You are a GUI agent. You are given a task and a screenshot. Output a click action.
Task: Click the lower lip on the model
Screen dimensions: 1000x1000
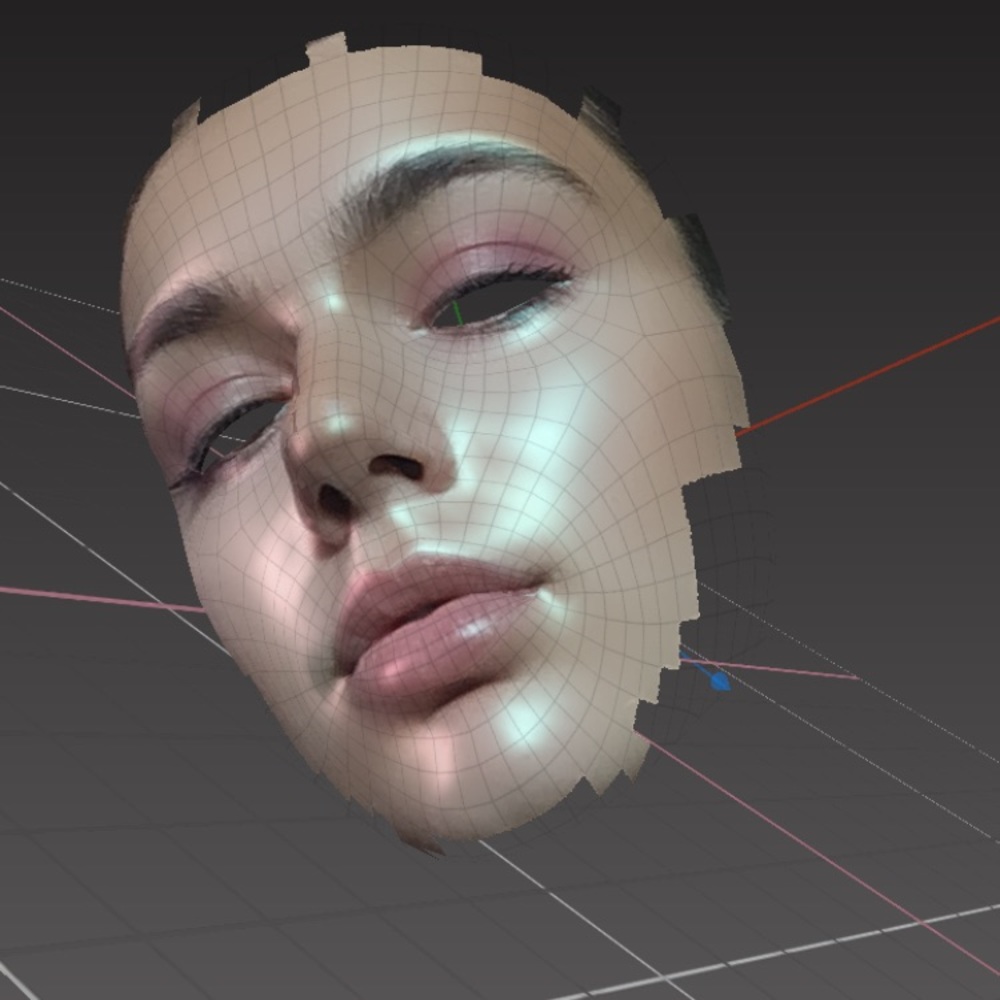pos(440,648)
